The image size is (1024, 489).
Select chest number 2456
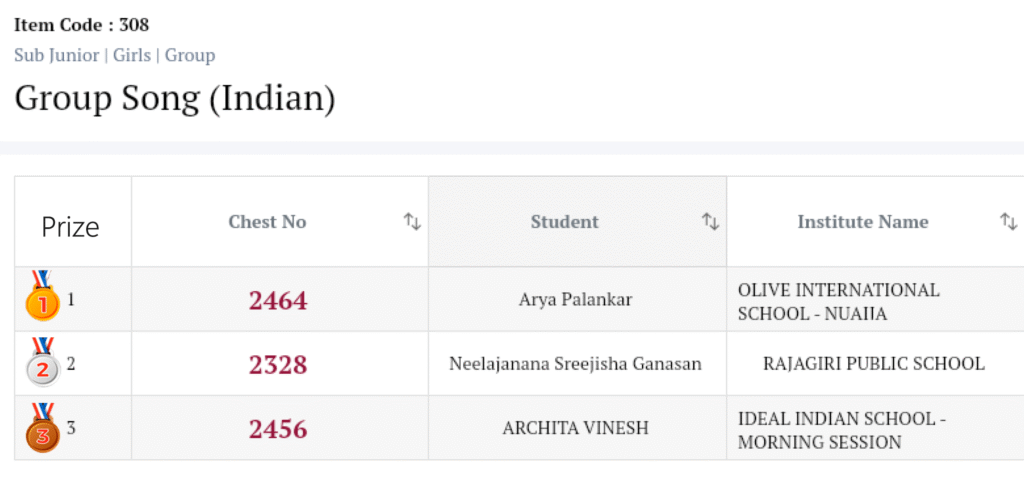[278, 429]
